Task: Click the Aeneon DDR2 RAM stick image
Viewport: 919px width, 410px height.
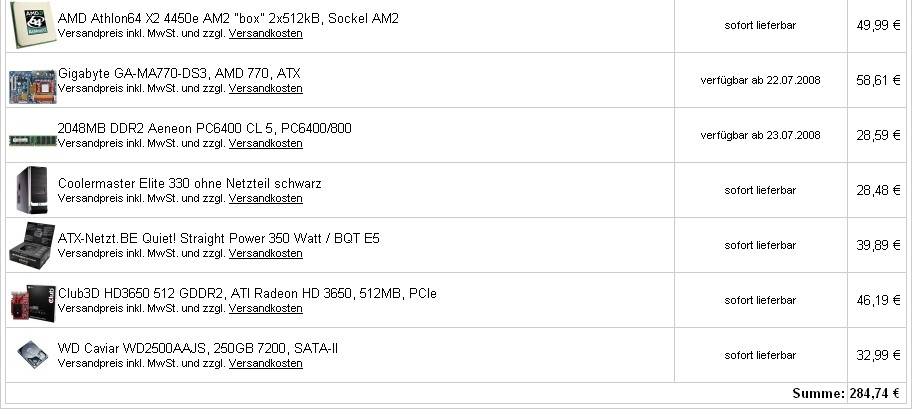Action: 33,141
